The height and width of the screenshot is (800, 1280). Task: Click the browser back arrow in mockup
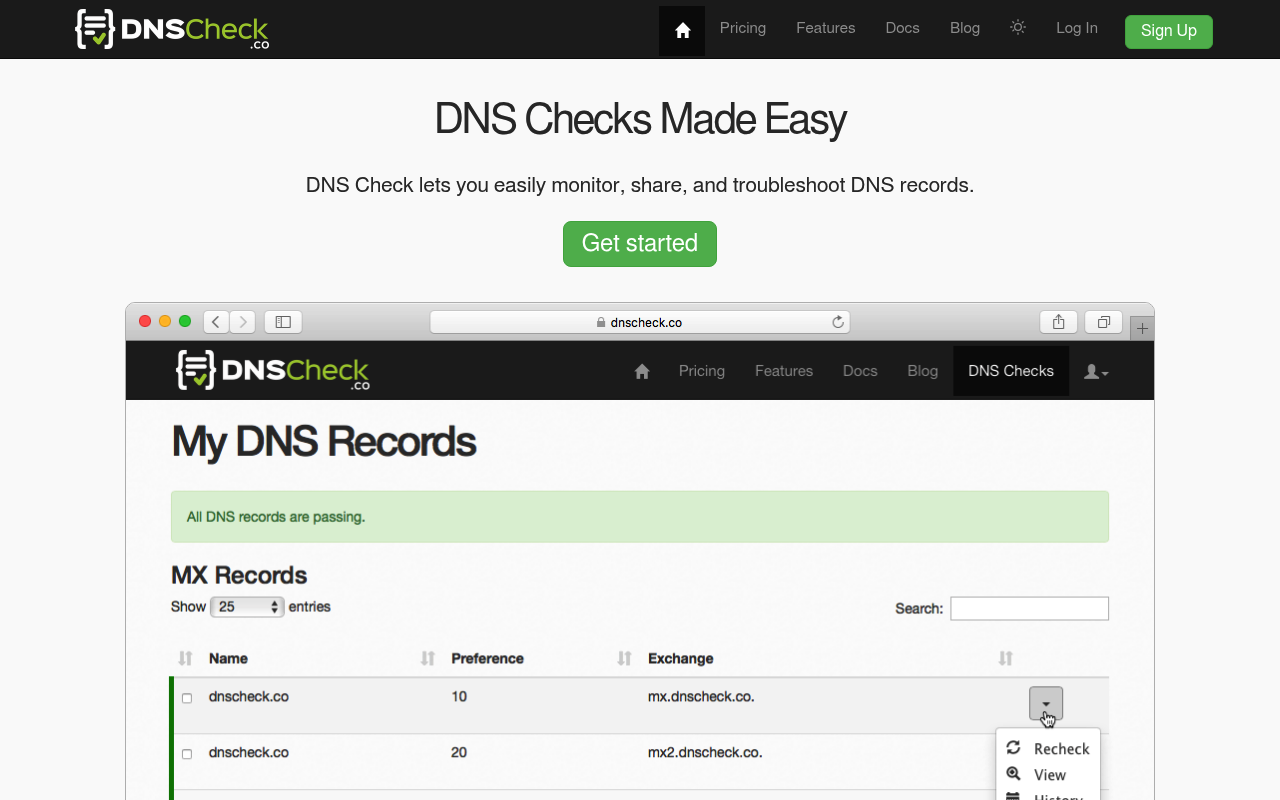pyautogui.click(x=216, y=322)
